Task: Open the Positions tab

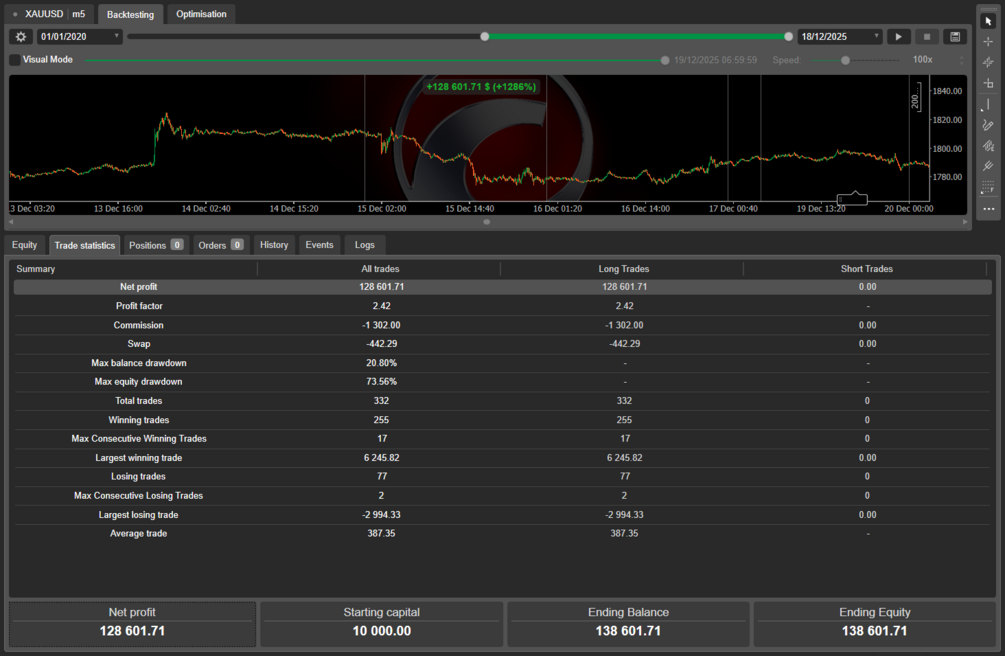Action: 156,245
